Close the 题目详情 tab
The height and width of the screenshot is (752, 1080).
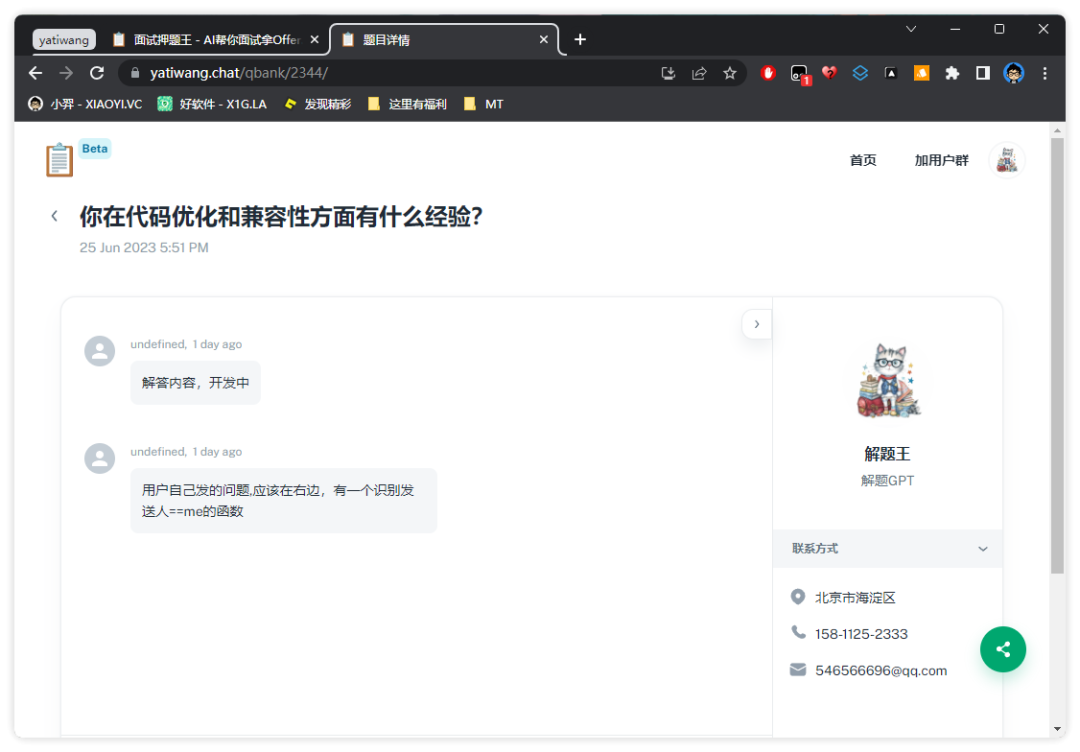coord(544,40)
